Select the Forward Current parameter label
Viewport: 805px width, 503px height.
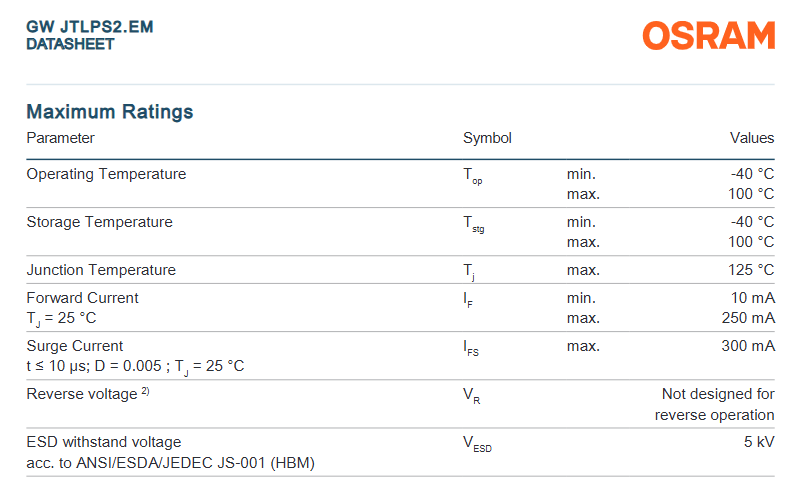tap(82, 298)
